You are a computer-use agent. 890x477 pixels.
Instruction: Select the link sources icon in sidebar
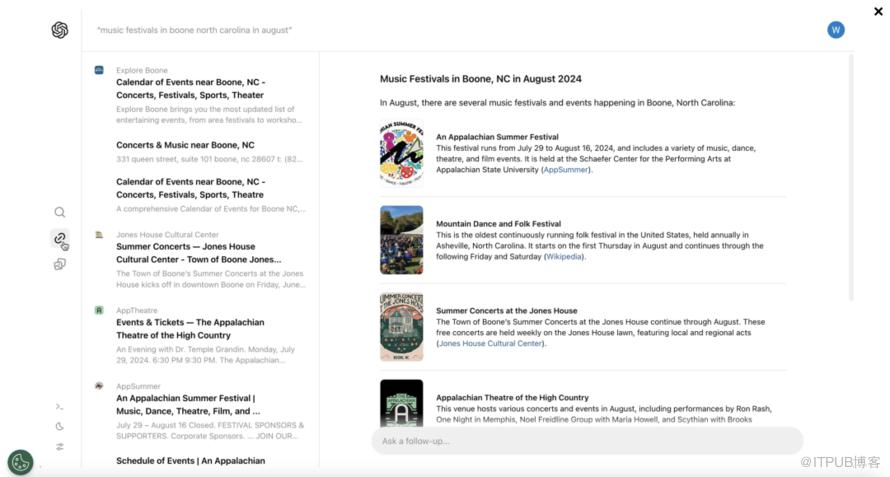[x=60, y=238]
